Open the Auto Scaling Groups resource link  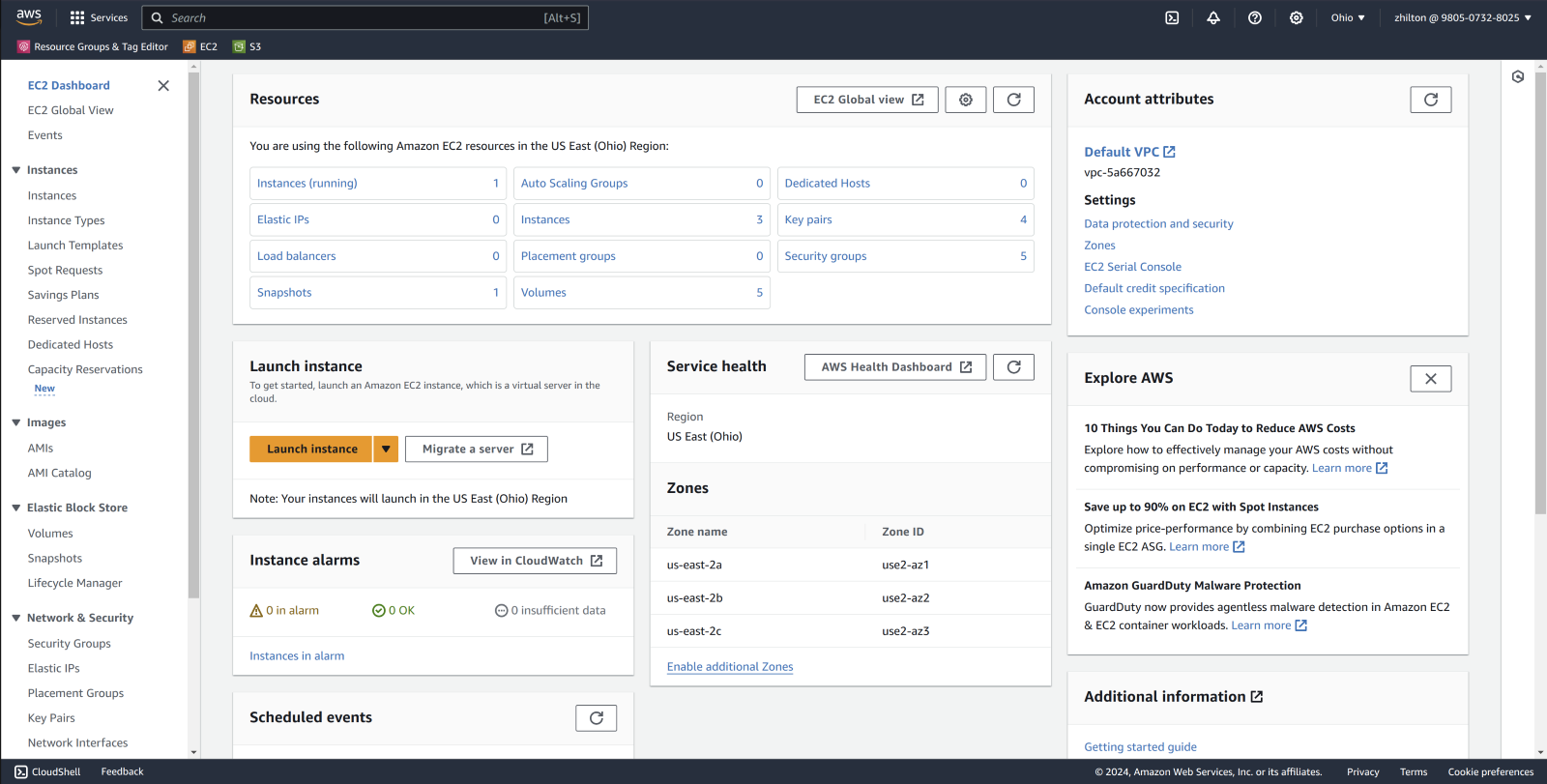[574, 183]
